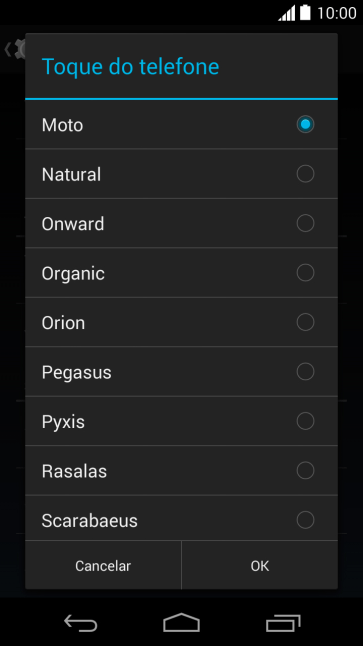Tap the Onward ringtone label
The image size is (363, 646).
click(x=73, y=224)
